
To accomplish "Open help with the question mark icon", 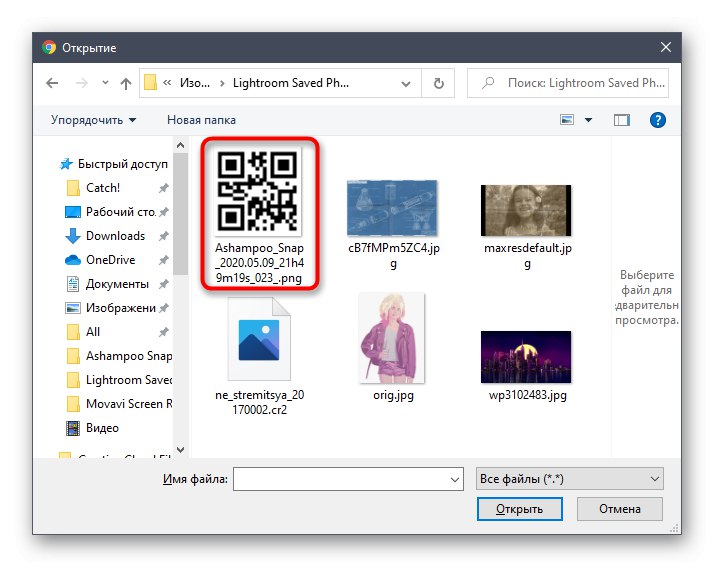I will pos(658,120).
